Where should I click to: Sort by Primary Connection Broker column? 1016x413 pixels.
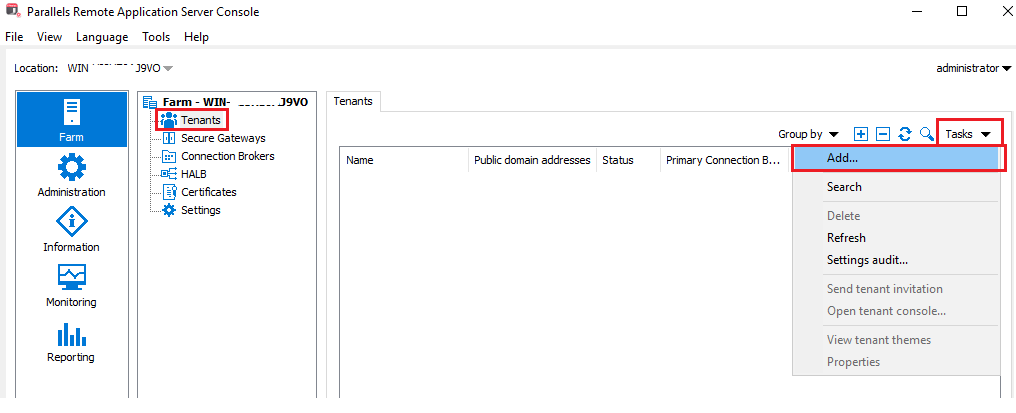pos(724,160)
